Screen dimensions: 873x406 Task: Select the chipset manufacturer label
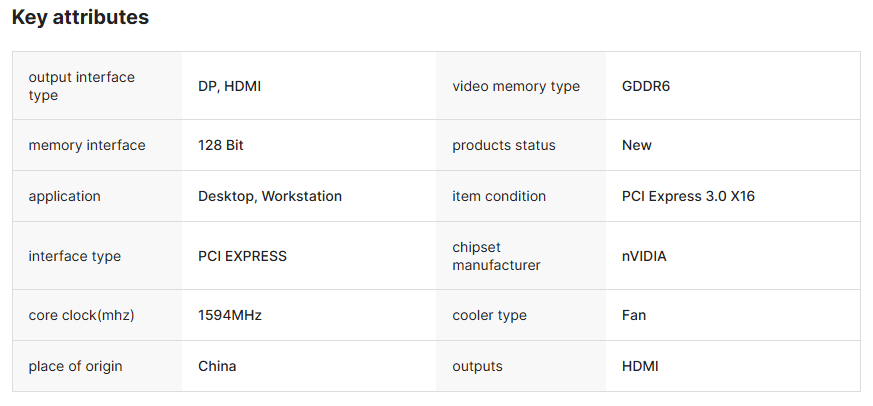496,256
